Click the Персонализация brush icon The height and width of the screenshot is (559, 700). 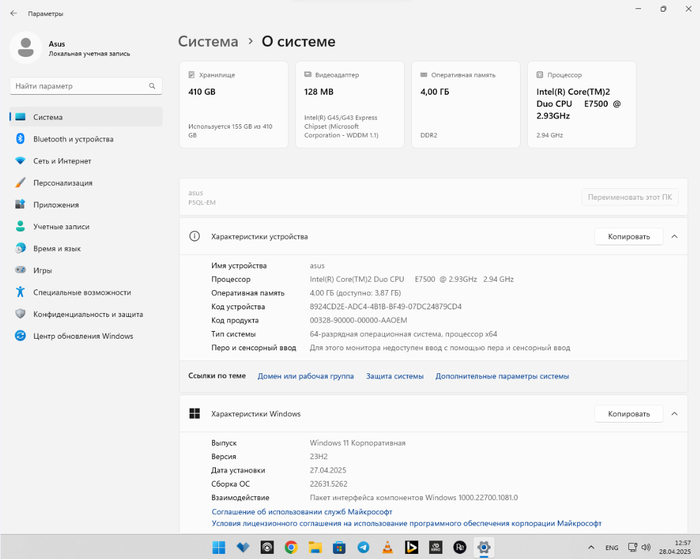click(20, 182)
